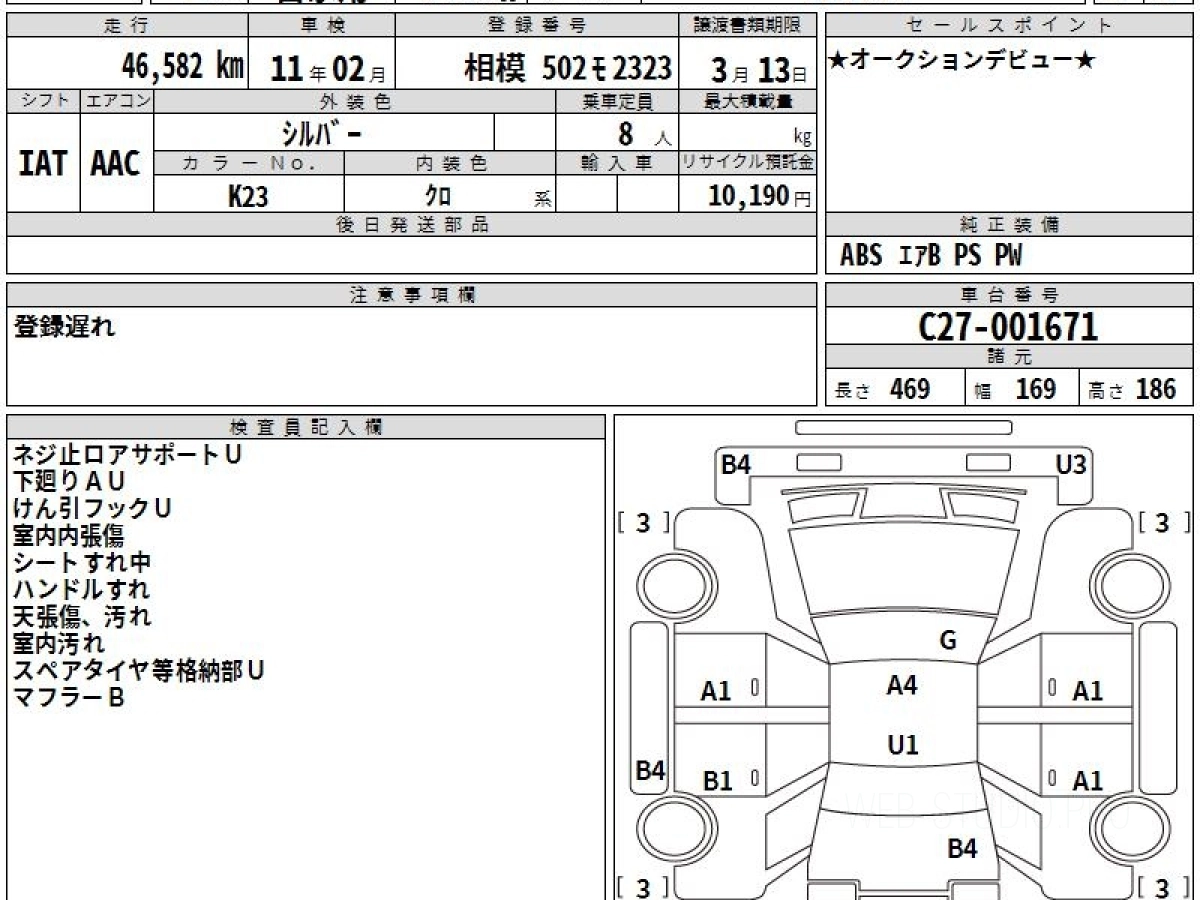Click the front-left wheel circle in the diagram
The width and height of the screenshot is (1200, 900).
tap(666, 581)
